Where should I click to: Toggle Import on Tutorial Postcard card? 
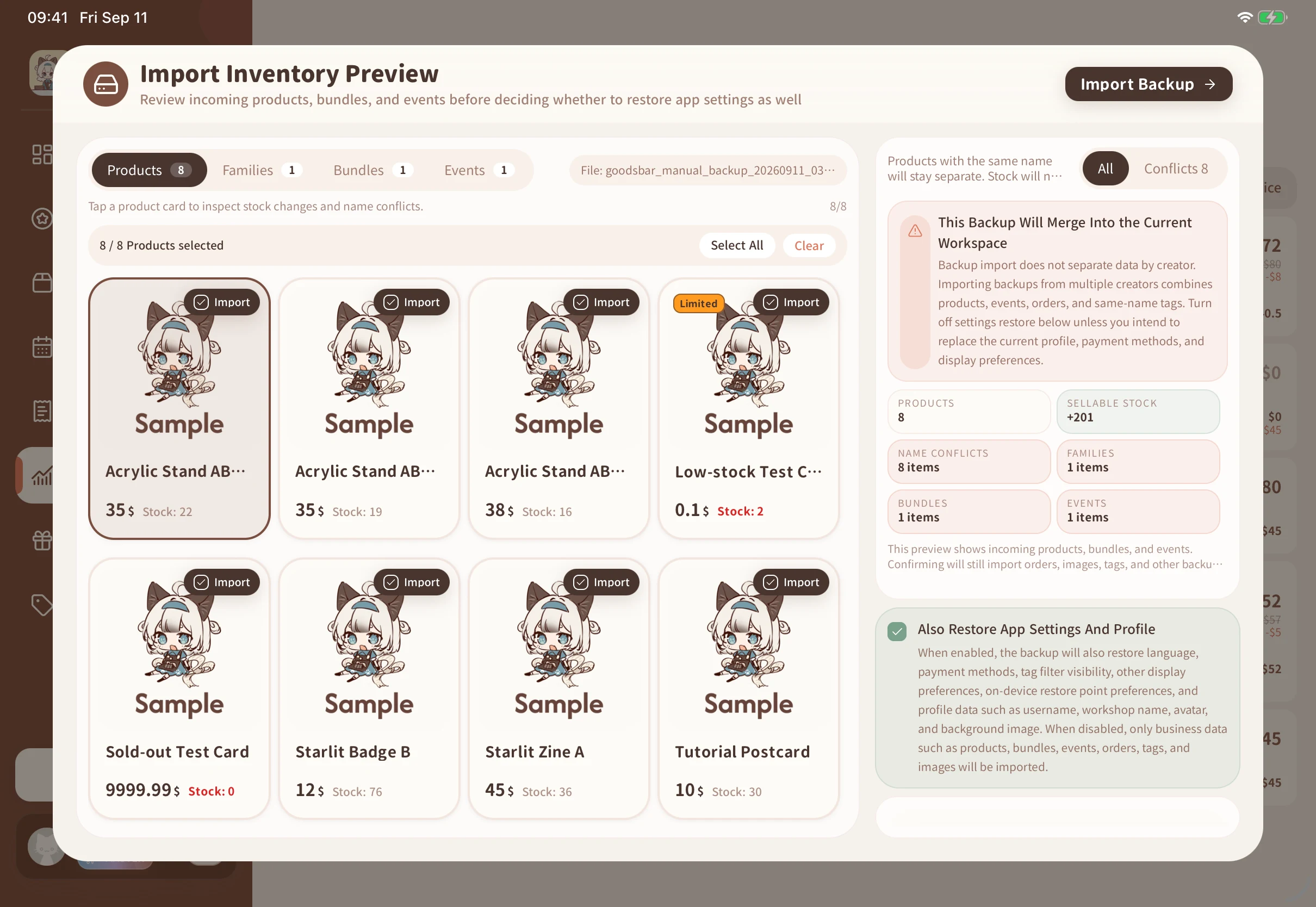(x=791, y=582)
